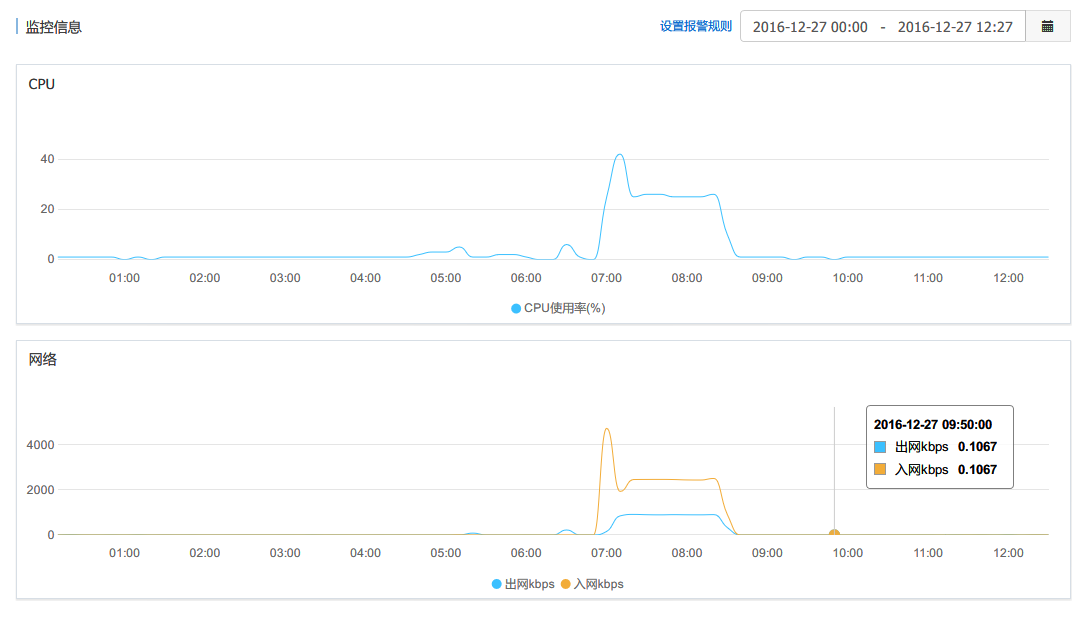Click the end date 2016-12-27 12:27 field
Image resolution: width=1085 pixels, height=644 pixels.
(x=954, y=27)
